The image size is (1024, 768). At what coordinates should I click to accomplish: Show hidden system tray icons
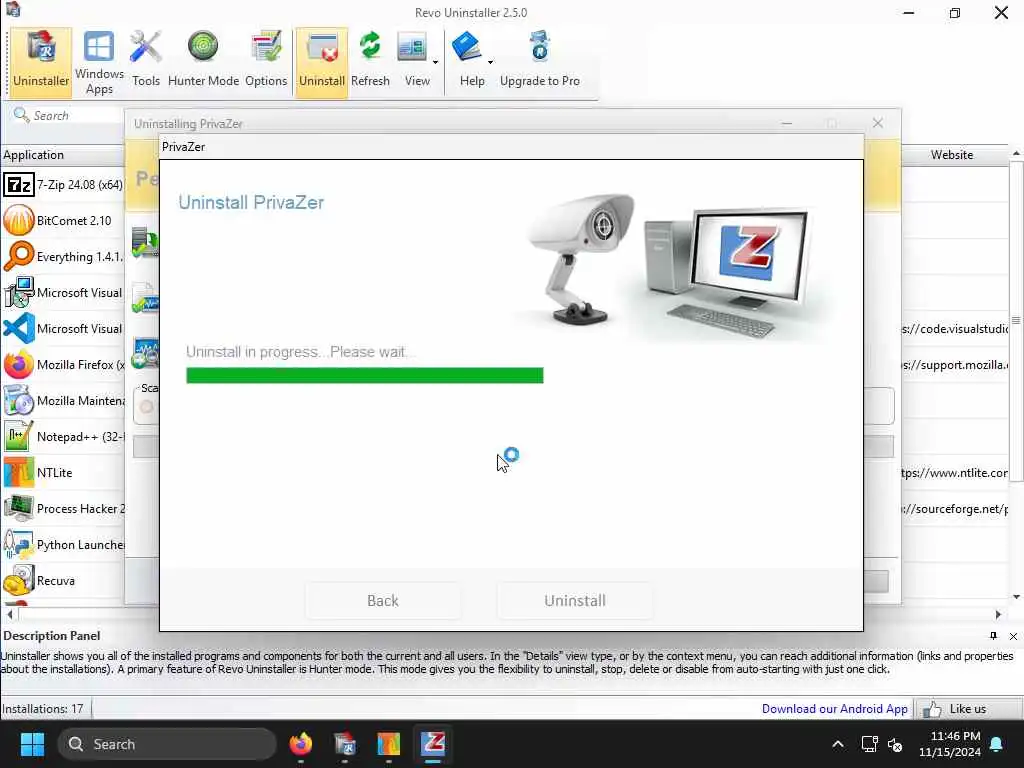point(838,744)
